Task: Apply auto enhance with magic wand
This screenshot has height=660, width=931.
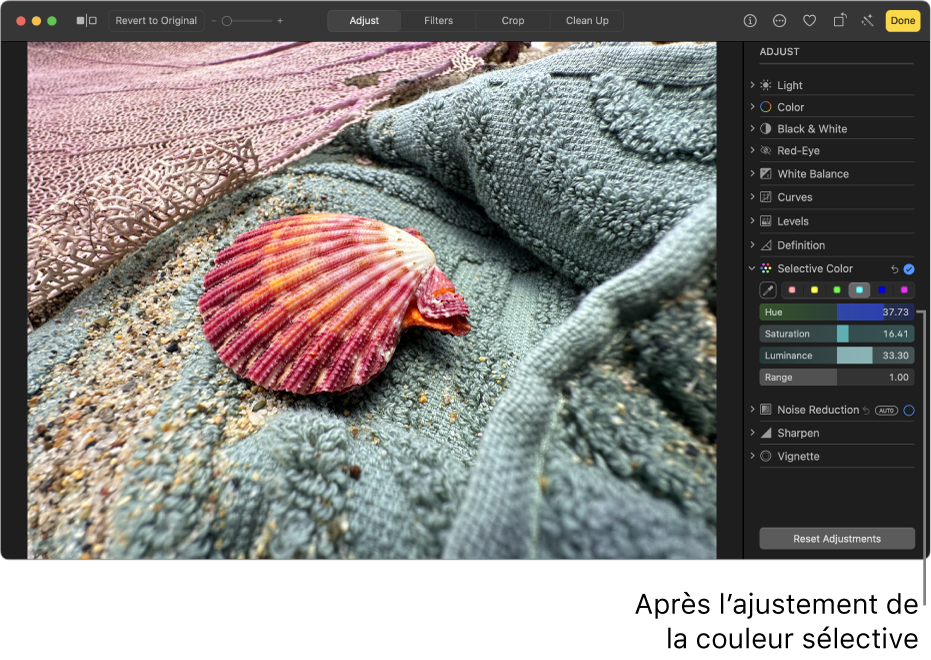Action: tap(867, 21)
